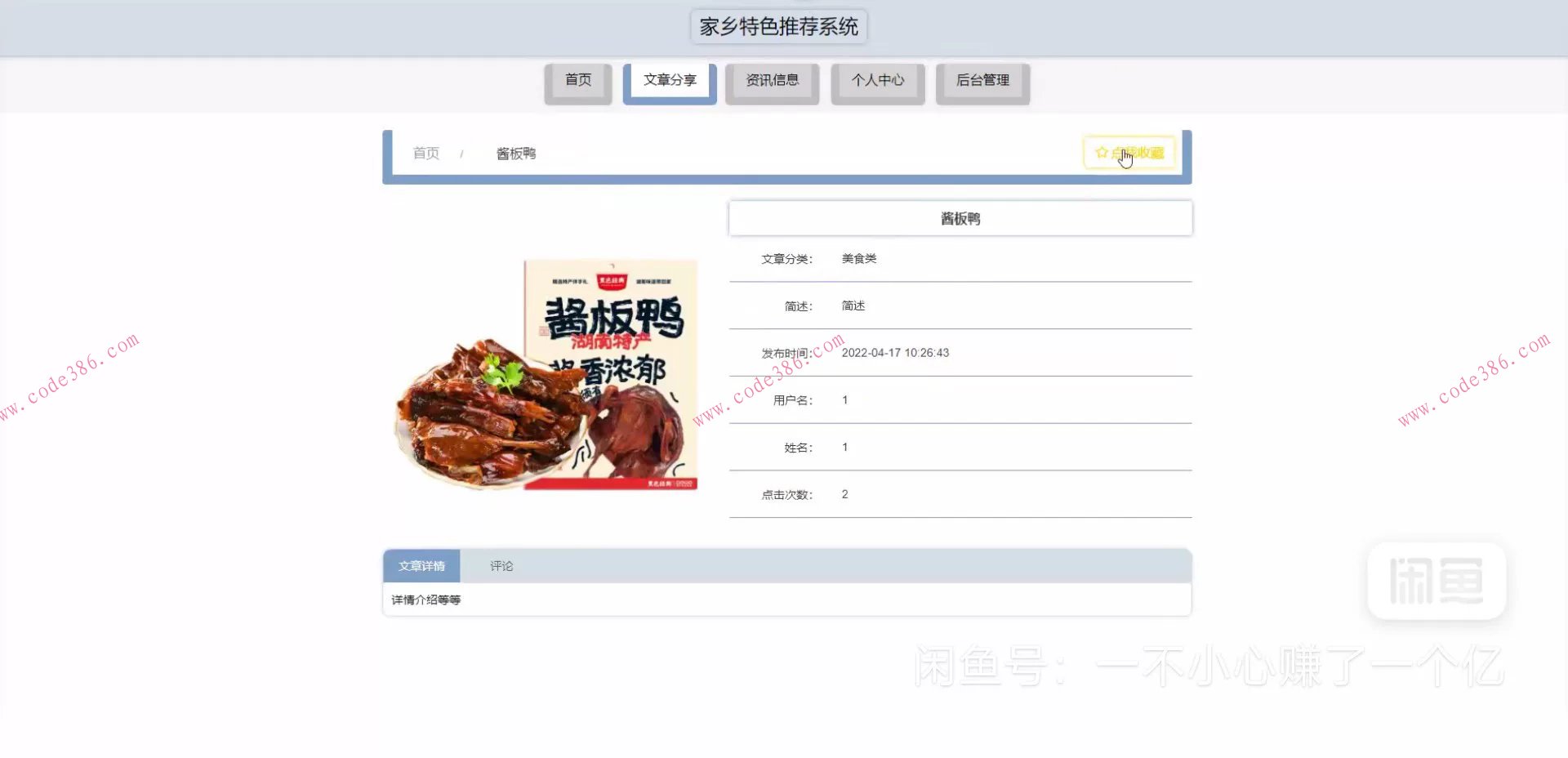1568x758 pixels.
Task: Click the 美食类 article category value
Action: [x=857, y=258]
